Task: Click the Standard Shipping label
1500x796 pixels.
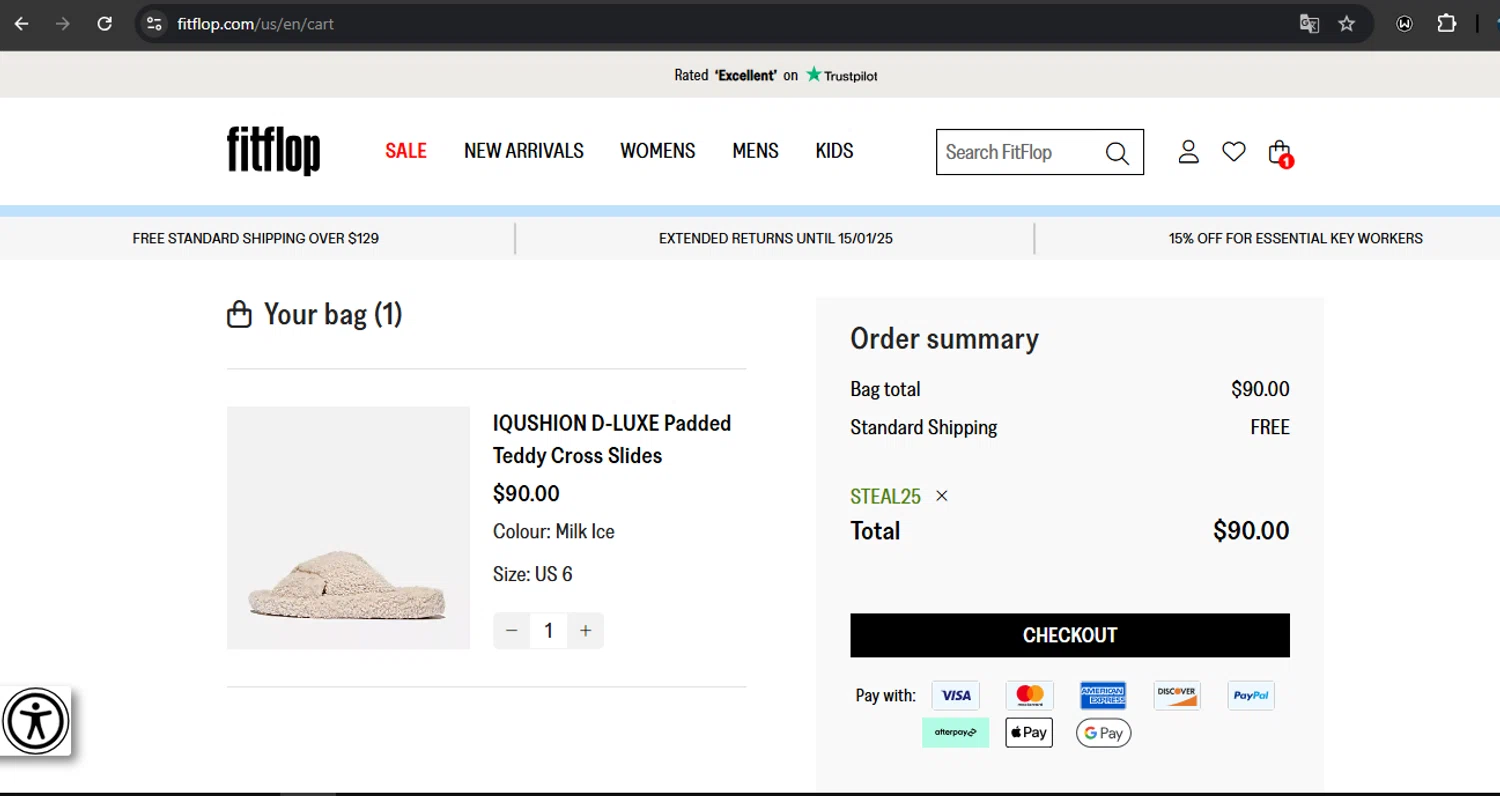Action: (x=924, y=427)
